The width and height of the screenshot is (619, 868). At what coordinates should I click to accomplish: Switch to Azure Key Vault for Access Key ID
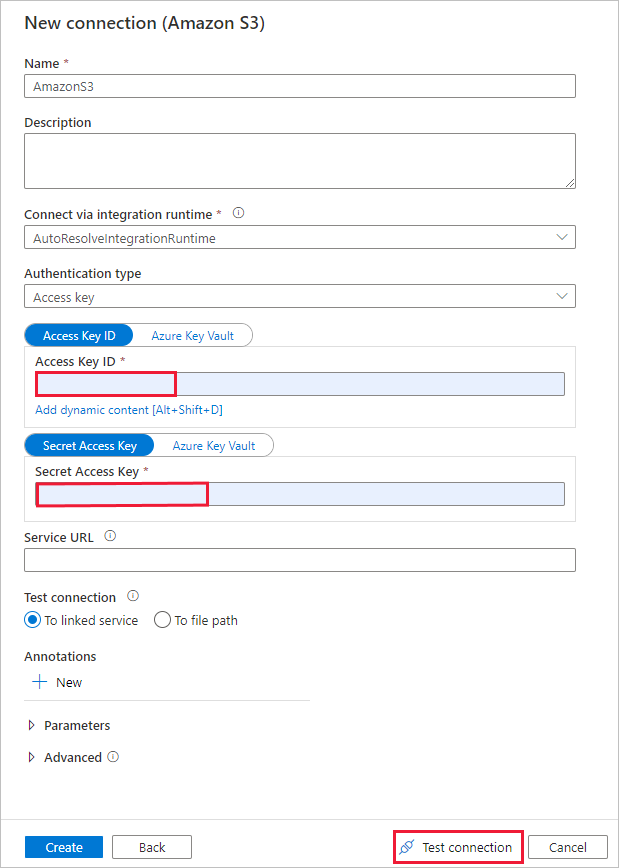pyautogui.click(x=193, y=334)
